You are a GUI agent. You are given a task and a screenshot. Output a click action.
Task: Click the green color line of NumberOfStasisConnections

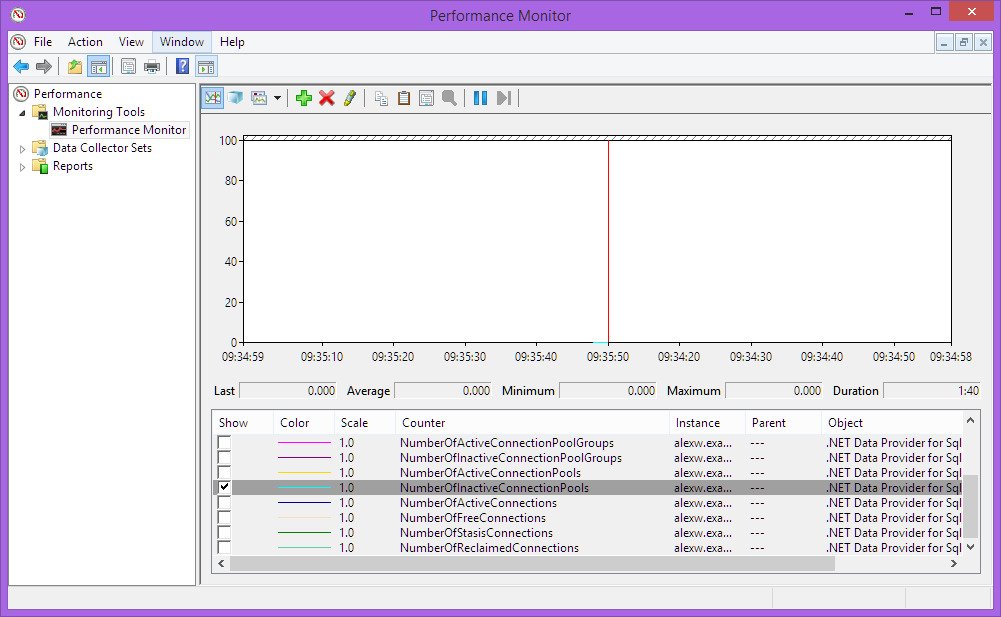coord(305,533)
